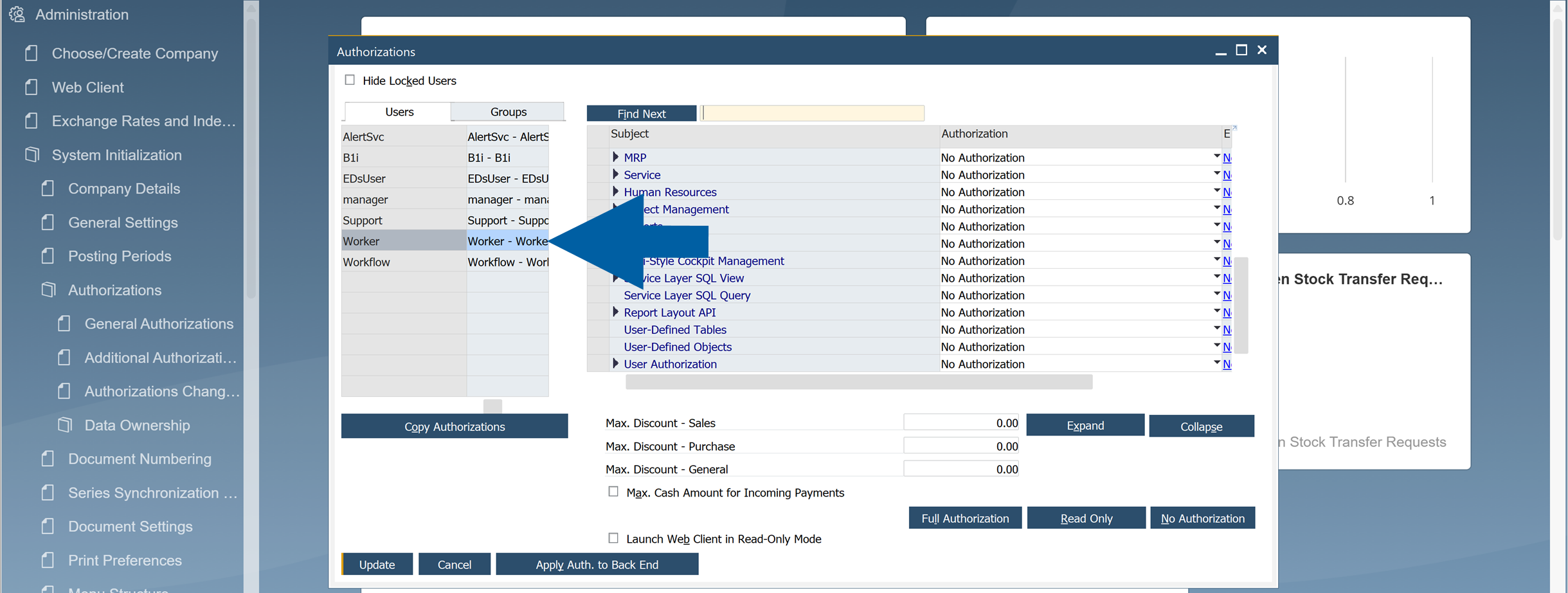The width and height of the screenshot is (1568, 593).
Task: Enable the Hide Locked Users checkbox
Action: point(350,79)
